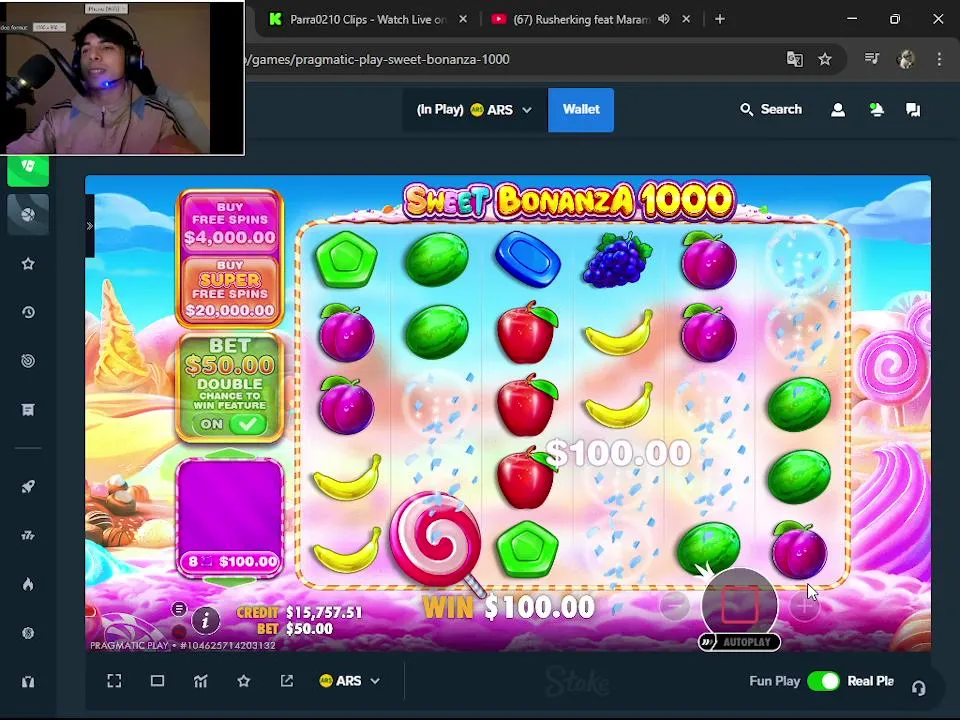Close the Rusherking YouTube tab

[686, 20]
